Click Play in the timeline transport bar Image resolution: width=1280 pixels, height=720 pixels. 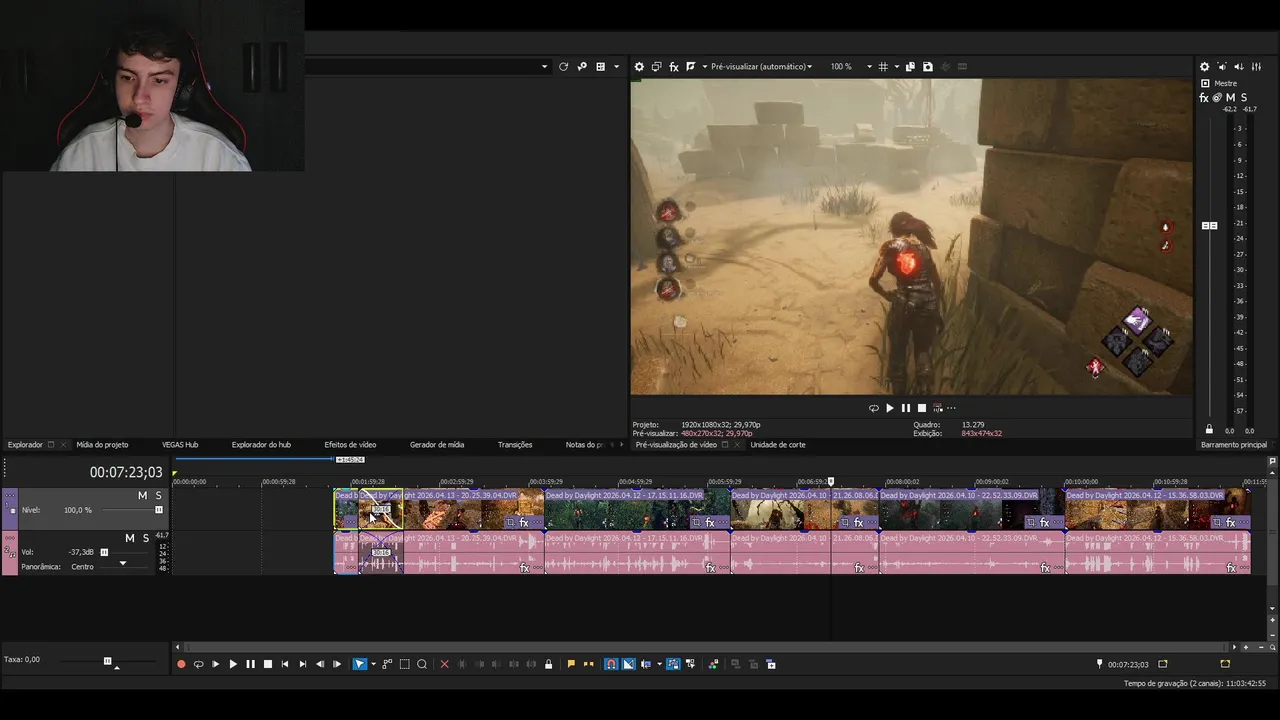coord(233,664)
